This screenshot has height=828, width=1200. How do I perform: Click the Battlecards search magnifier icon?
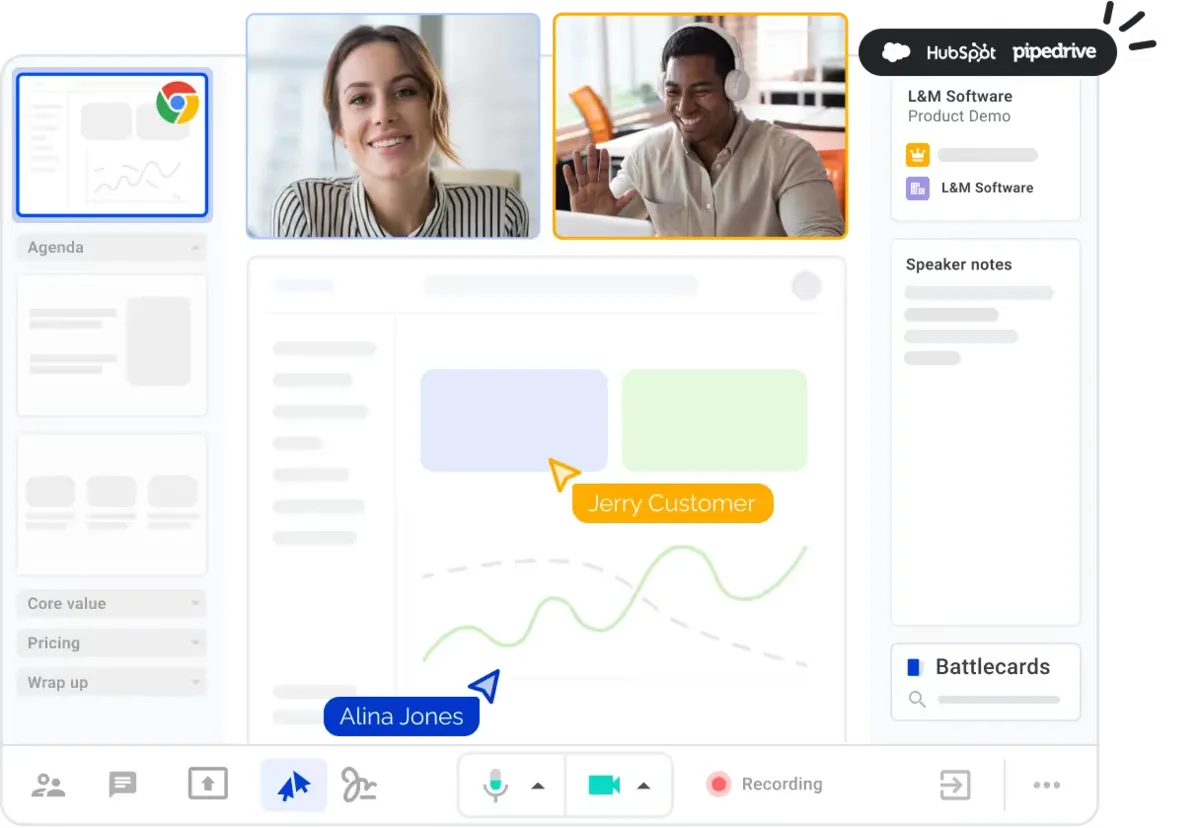pyautogui.click(x=917, y=699)
